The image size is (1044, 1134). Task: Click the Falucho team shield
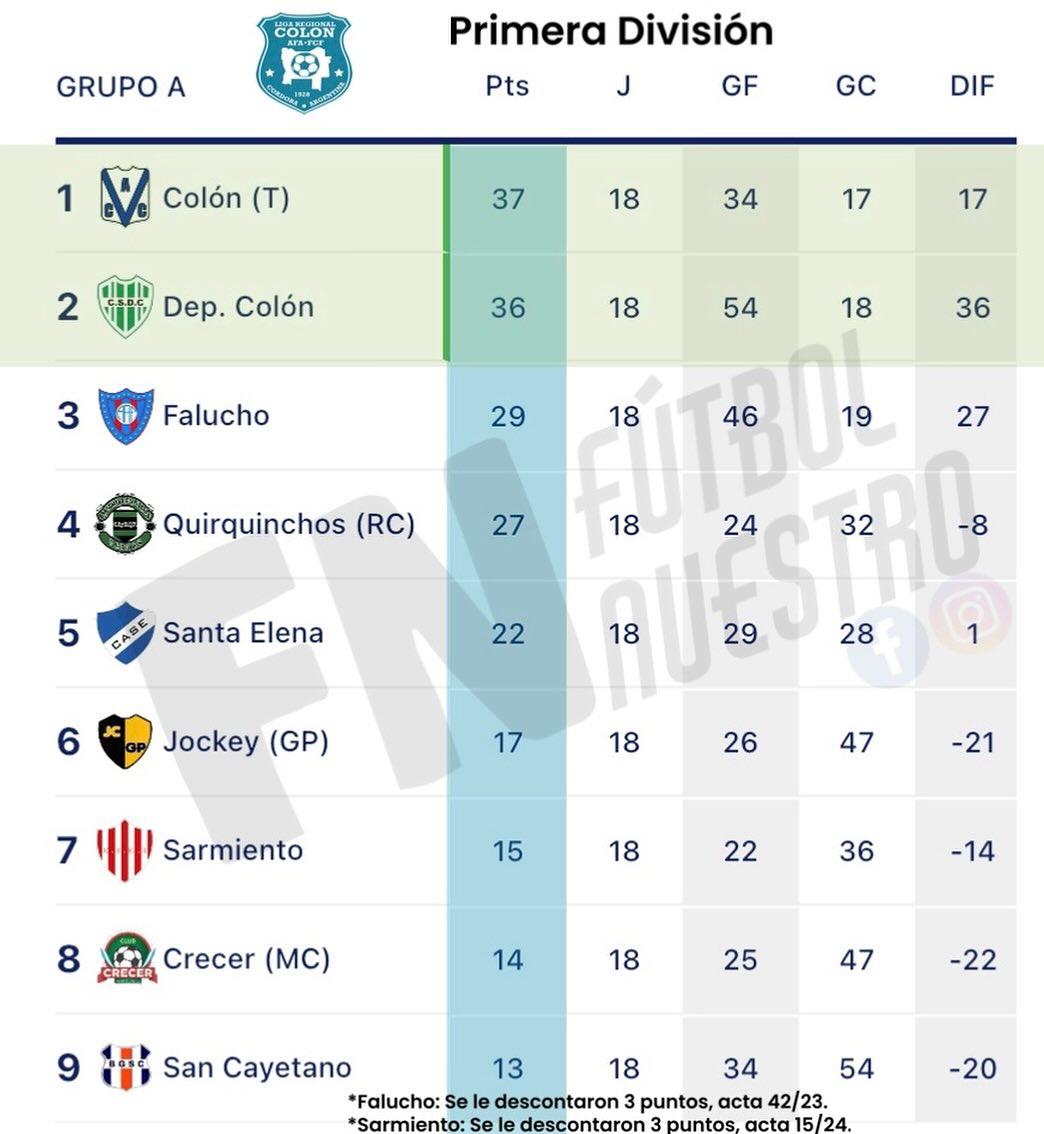pos(125,415)
